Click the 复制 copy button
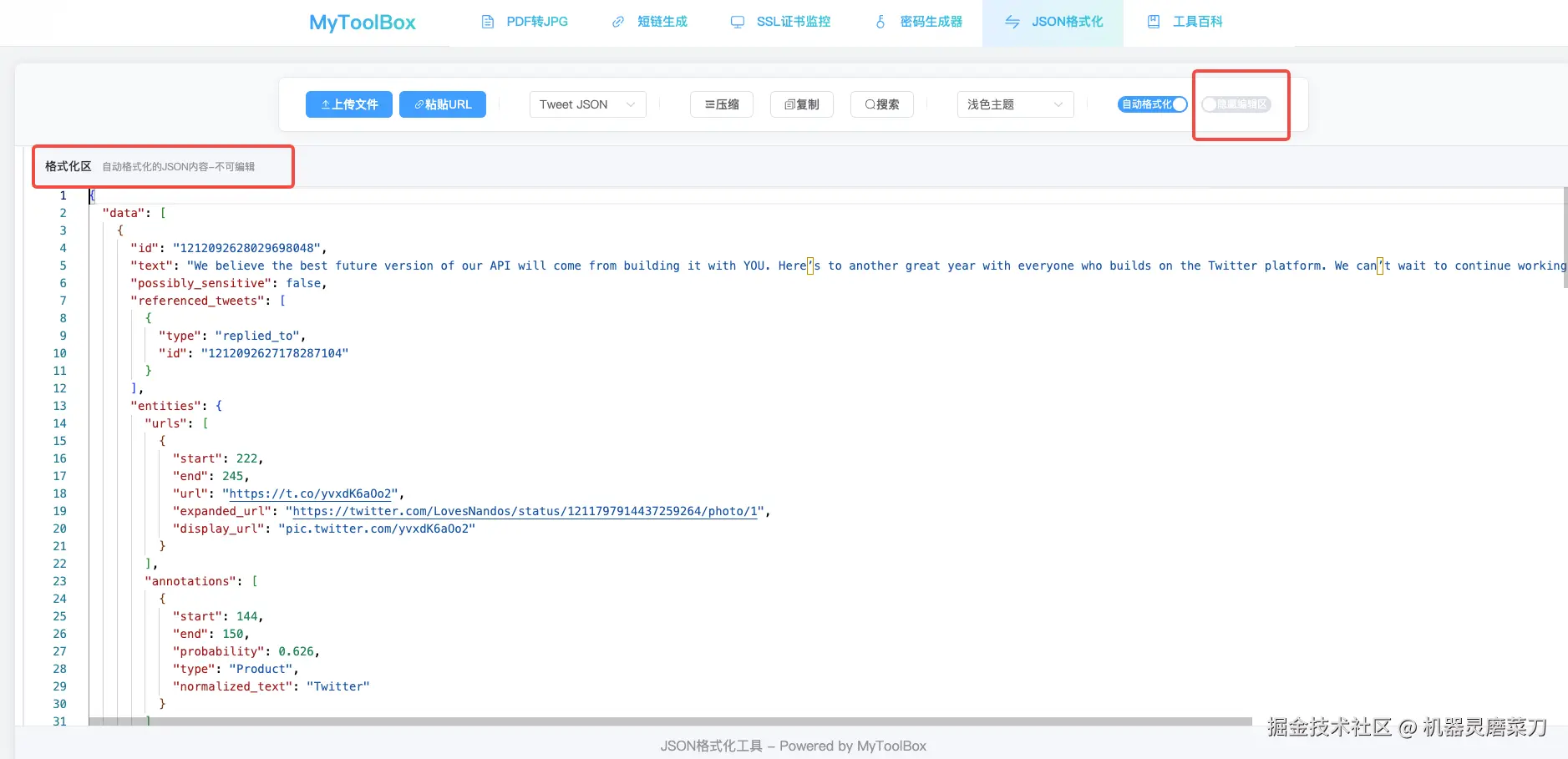 pos(802,104)
